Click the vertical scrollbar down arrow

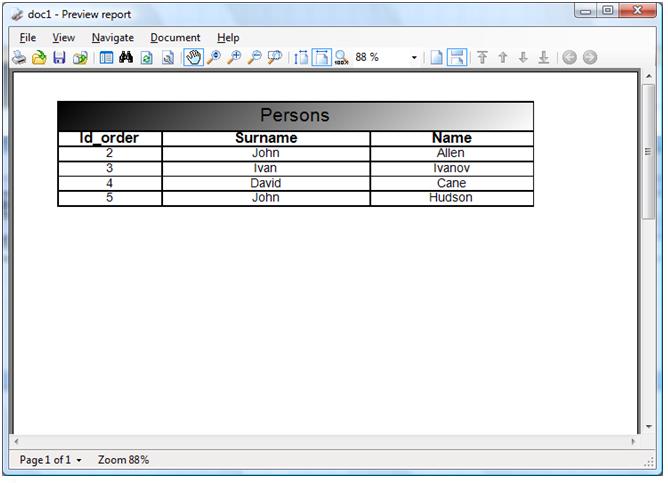click(x=649, y=426)
